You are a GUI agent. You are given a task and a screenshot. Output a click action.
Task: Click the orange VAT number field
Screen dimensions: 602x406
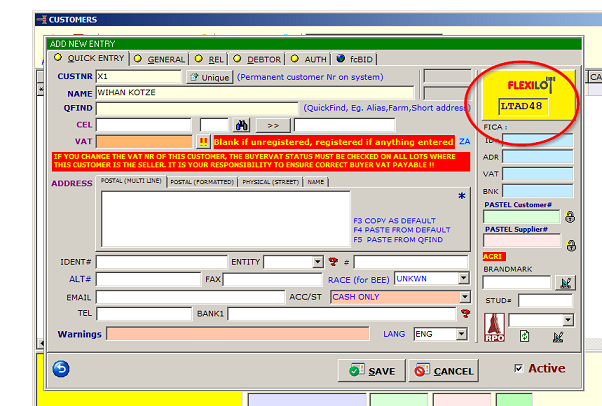point(145,142)
